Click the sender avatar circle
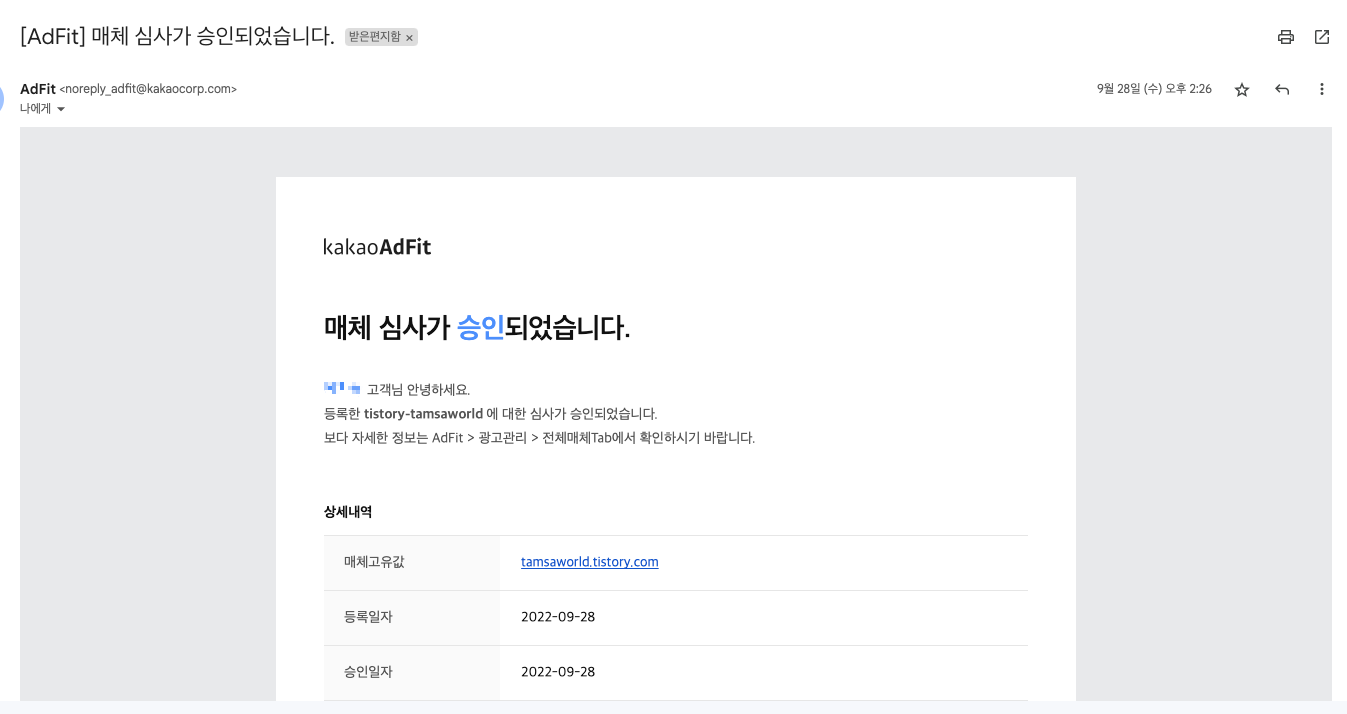Image resolution: width=1347 pixels, height=714 pixels. tap(2, 97)
